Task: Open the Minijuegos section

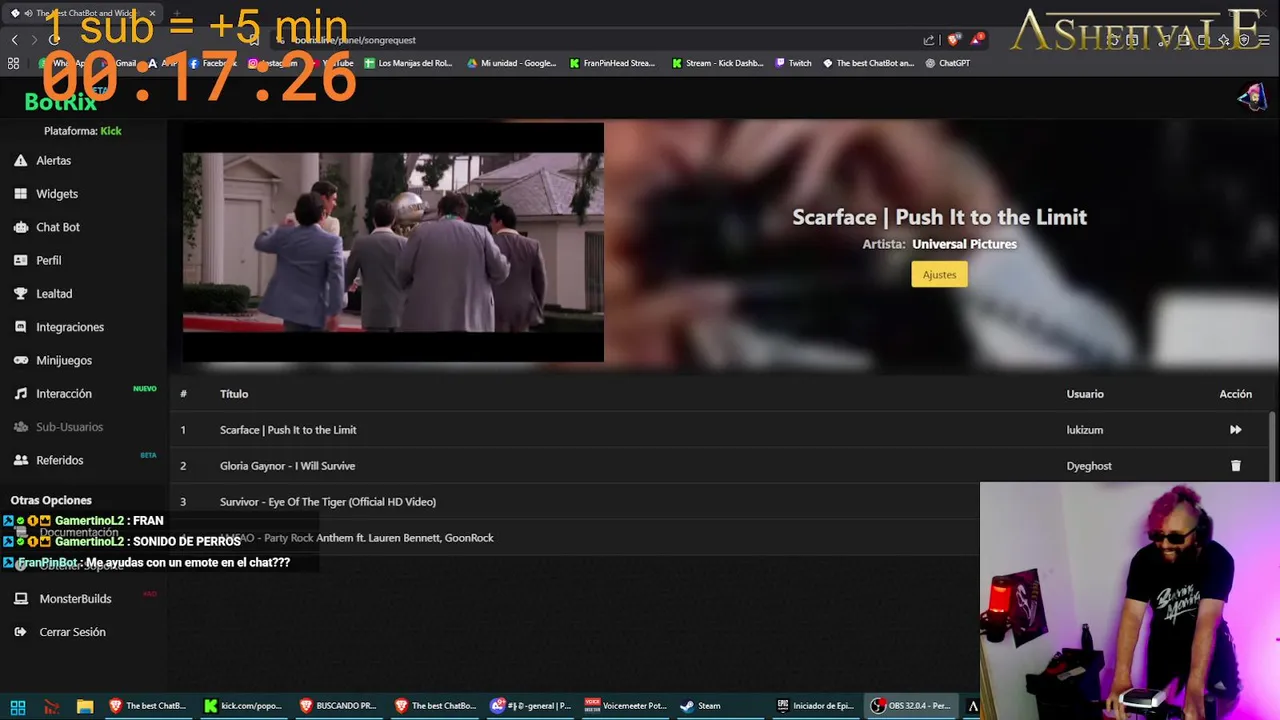Action: click(x=63, y=360)
